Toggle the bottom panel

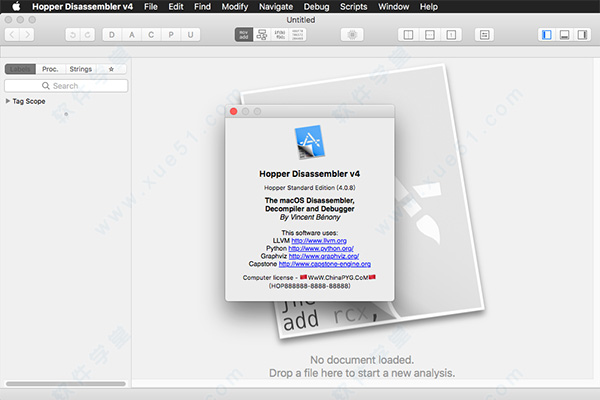(564, 35)
